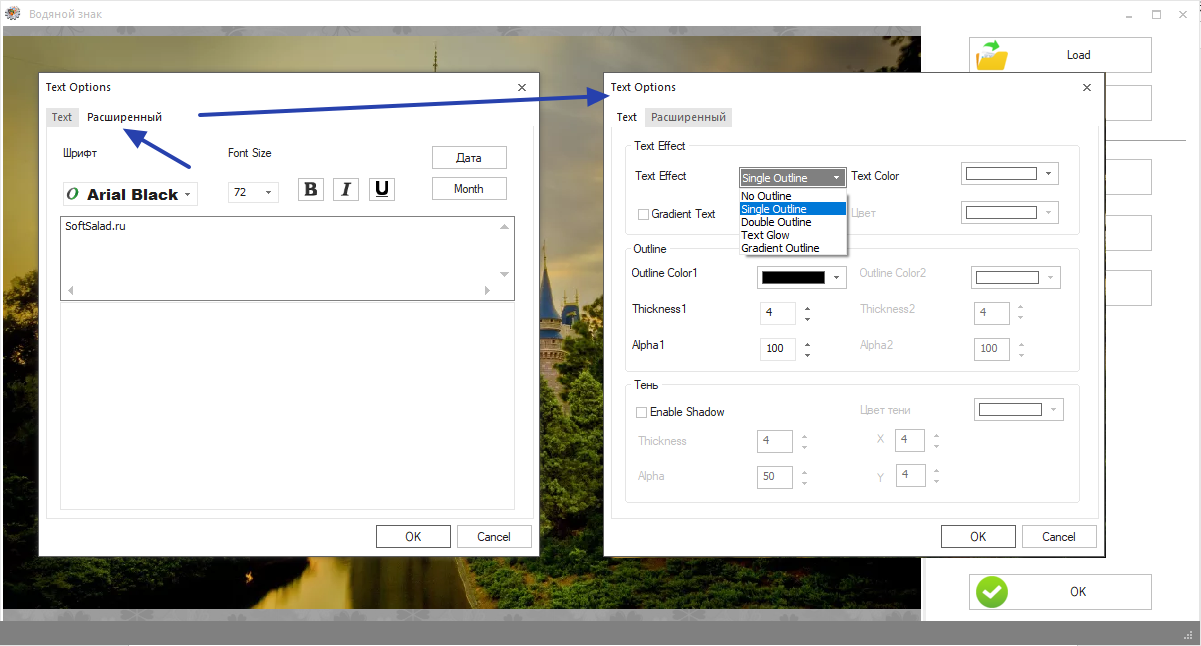The height and width of the screenshot is (646, 1201).
Task: Click the Alpha2 value field
Action: (991, 349)
